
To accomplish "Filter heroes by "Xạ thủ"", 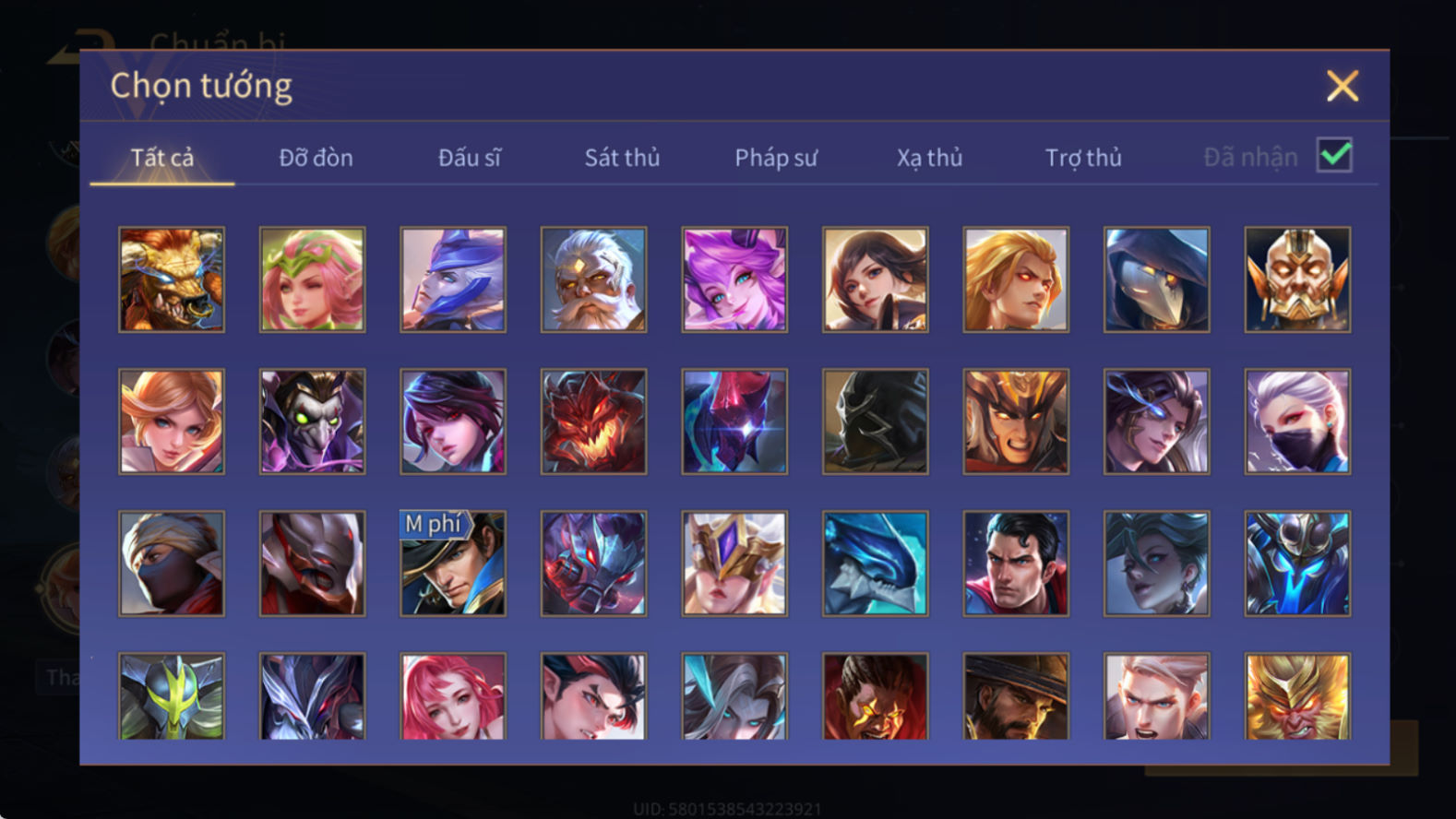I will [929, 158].
